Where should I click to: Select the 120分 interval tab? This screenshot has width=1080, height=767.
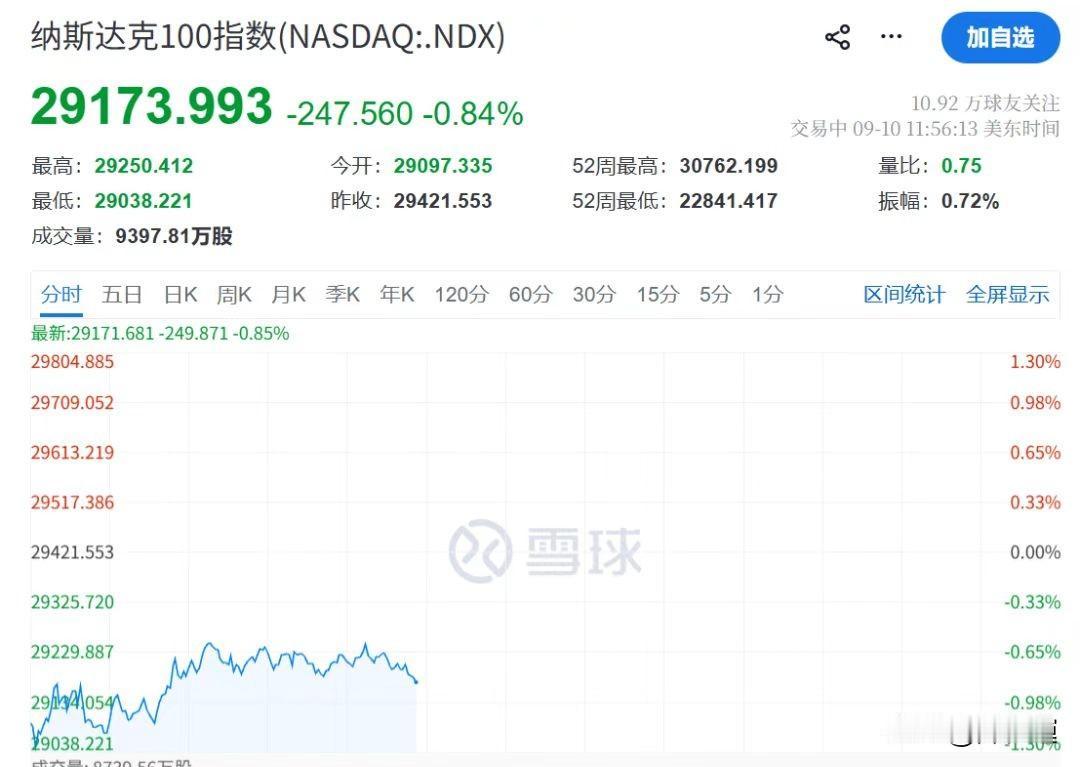coord(461,295)
